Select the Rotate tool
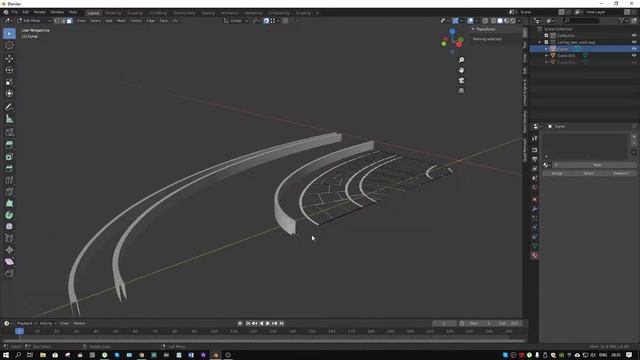This screenshot has width=640, height=360. click(x=9, y=70)
